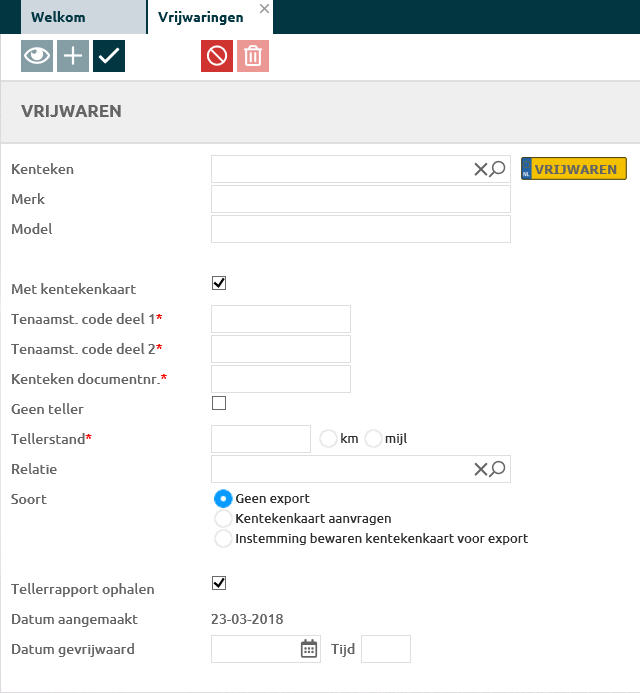Select Instemming bewaren kentekenkaart voor export
Screen dimensions: 640x693
coord(224,538)
